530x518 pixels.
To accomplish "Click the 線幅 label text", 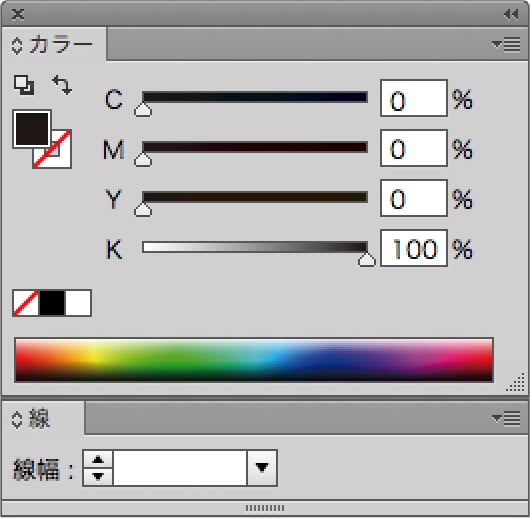I will click(43, 469).
